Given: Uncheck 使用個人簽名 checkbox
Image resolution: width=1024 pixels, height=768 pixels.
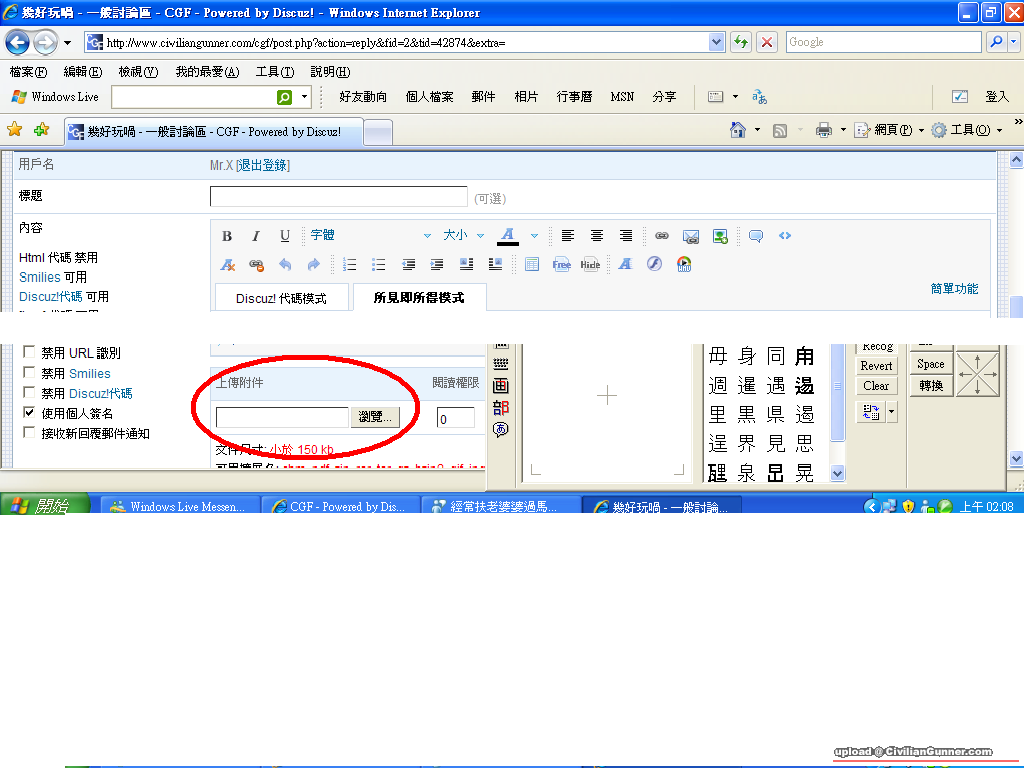Looking at the screenshot, I should point(29,413).
